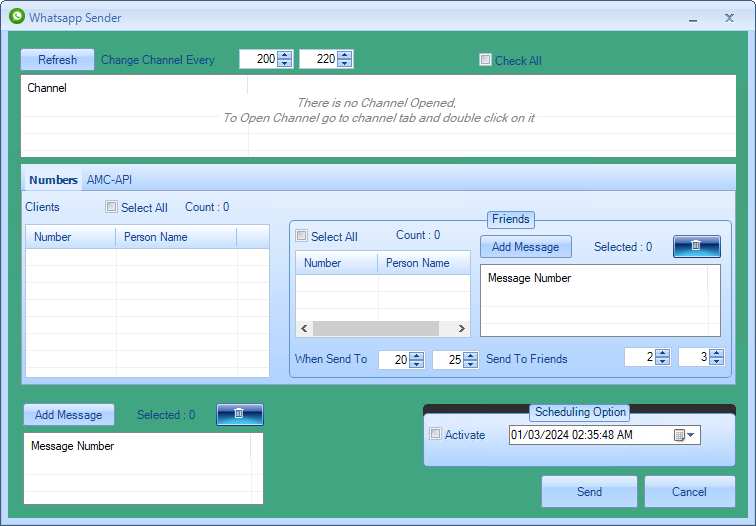Switch to the Numbers tab
Screen dimensions: 756x526
(53, 180)
